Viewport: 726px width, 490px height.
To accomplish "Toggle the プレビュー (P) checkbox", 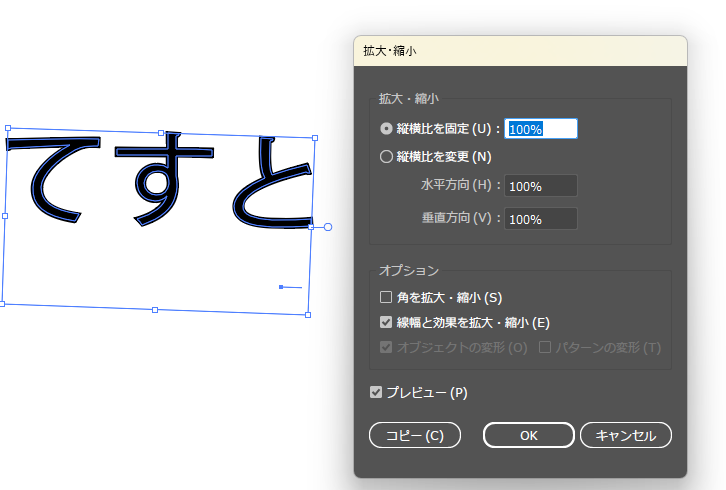I will click(x=376, y=393).
